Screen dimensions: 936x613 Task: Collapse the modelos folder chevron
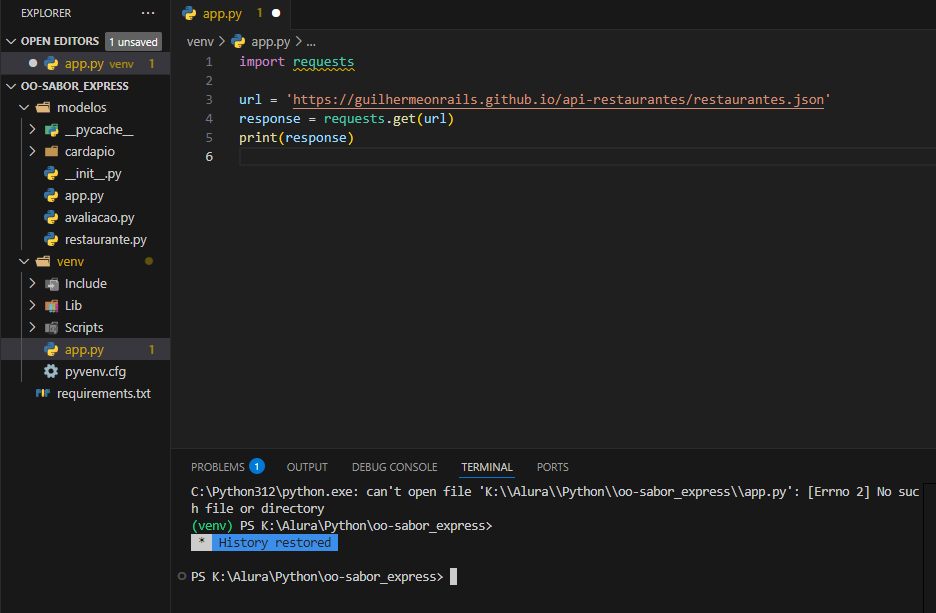(24, 107)
